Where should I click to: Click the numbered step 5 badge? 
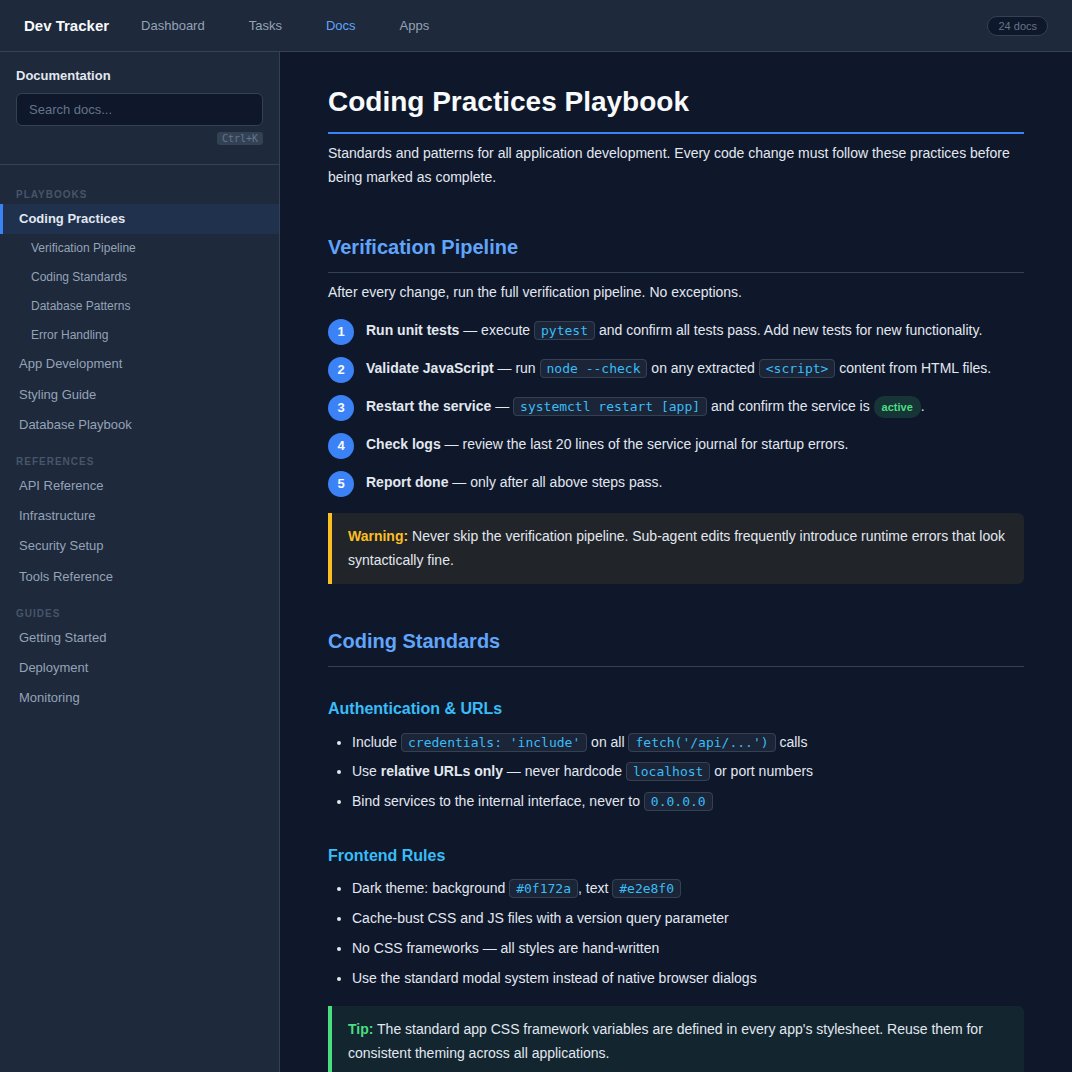click(x=341, y=483)
